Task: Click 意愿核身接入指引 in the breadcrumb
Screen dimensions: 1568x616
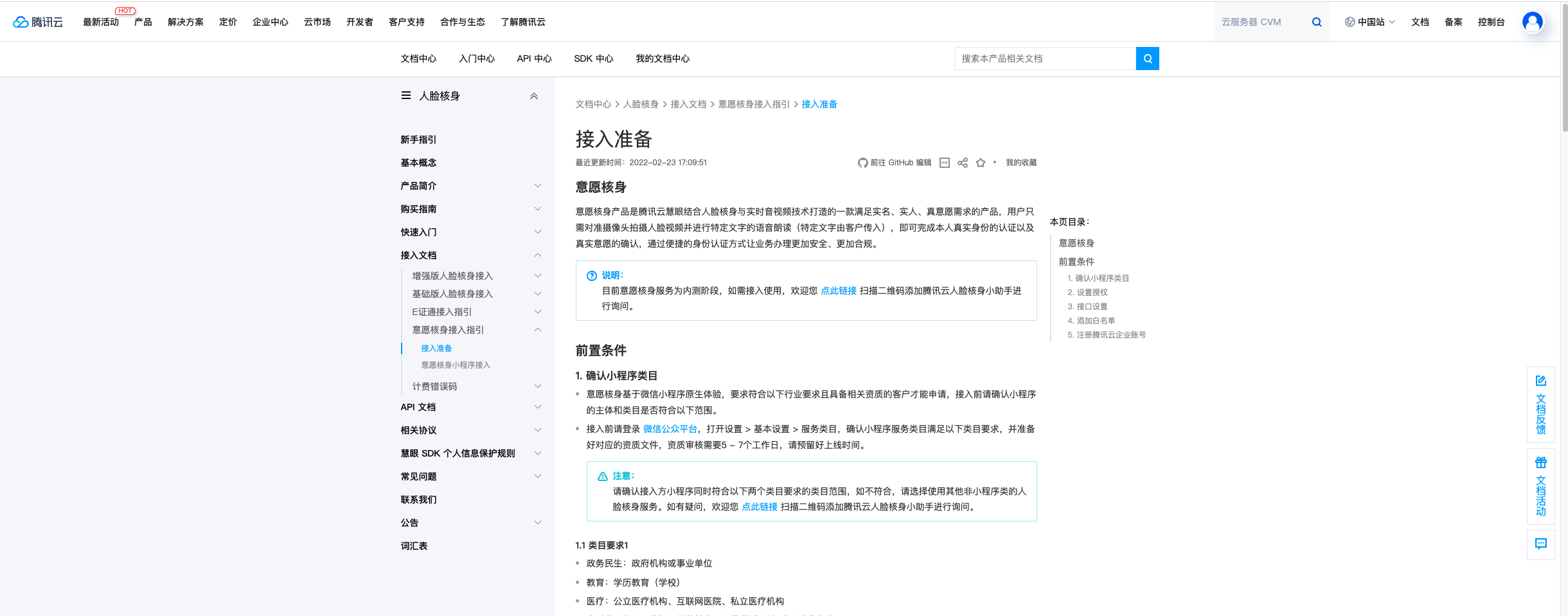Action: [x=754, y=104]
